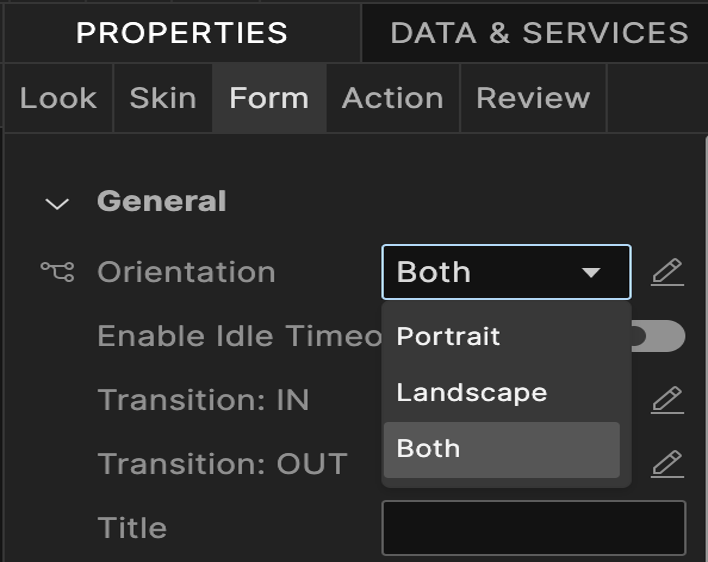Pick the highlighted Both option in list
The image size is (708, 562).
428,448
